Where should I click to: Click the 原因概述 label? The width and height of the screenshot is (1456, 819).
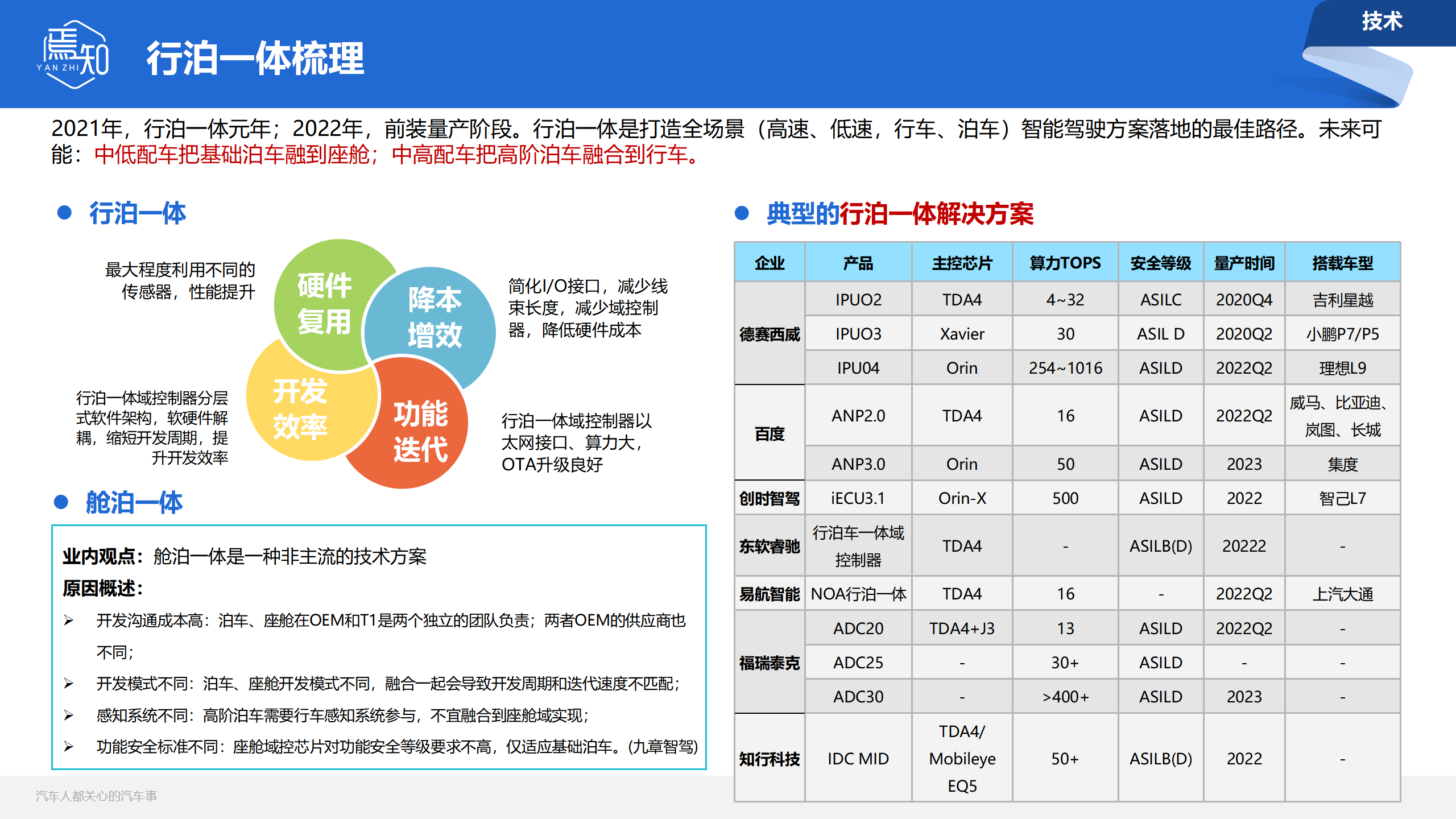point(102,588)
